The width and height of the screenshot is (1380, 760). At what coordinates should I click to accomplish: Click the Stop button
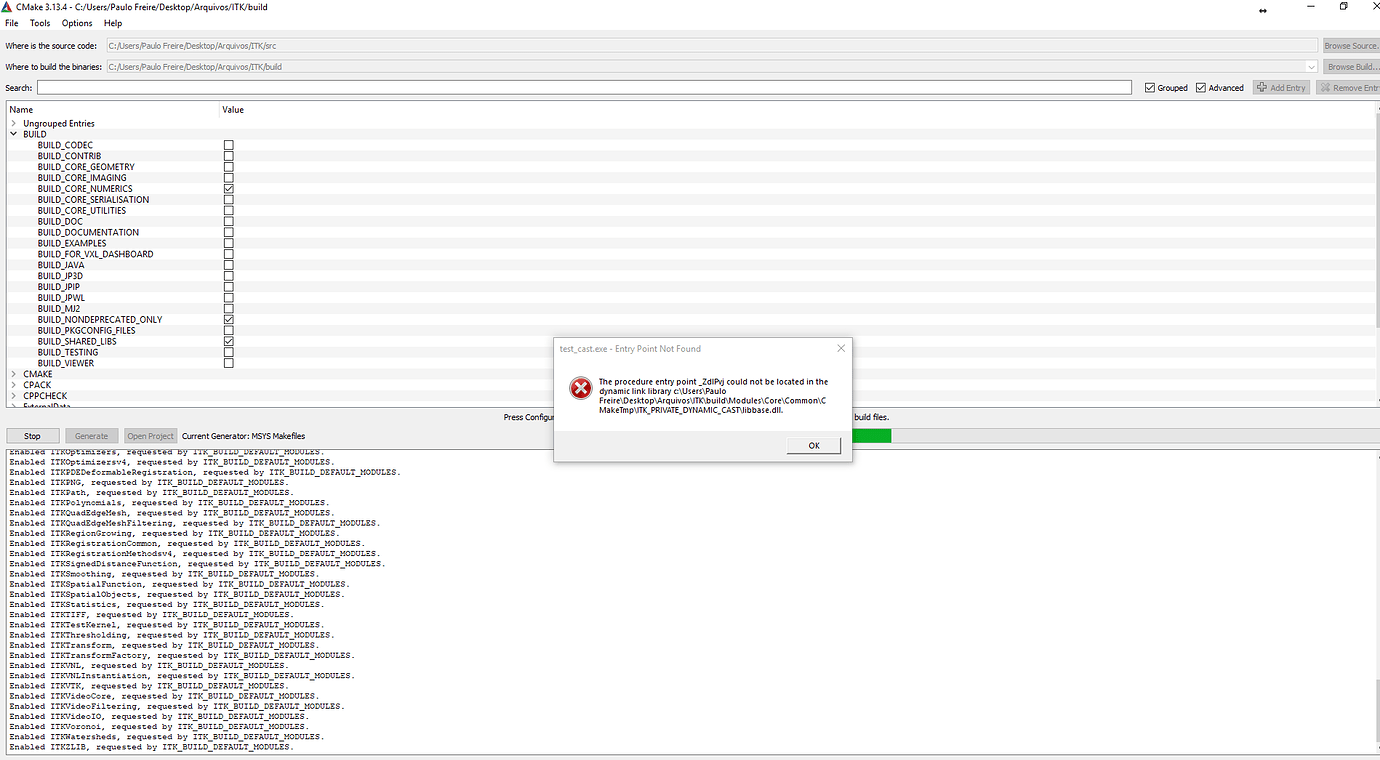pyautogui.click(x=32, y=436)
